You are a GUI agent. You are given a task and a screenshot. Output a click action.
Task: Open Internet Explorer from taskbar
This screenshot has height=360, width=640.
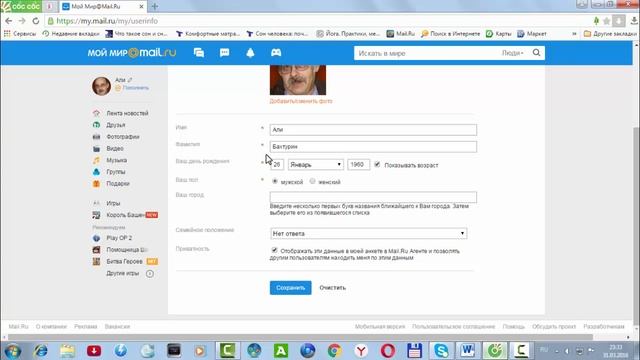click(x=40, y=351)
